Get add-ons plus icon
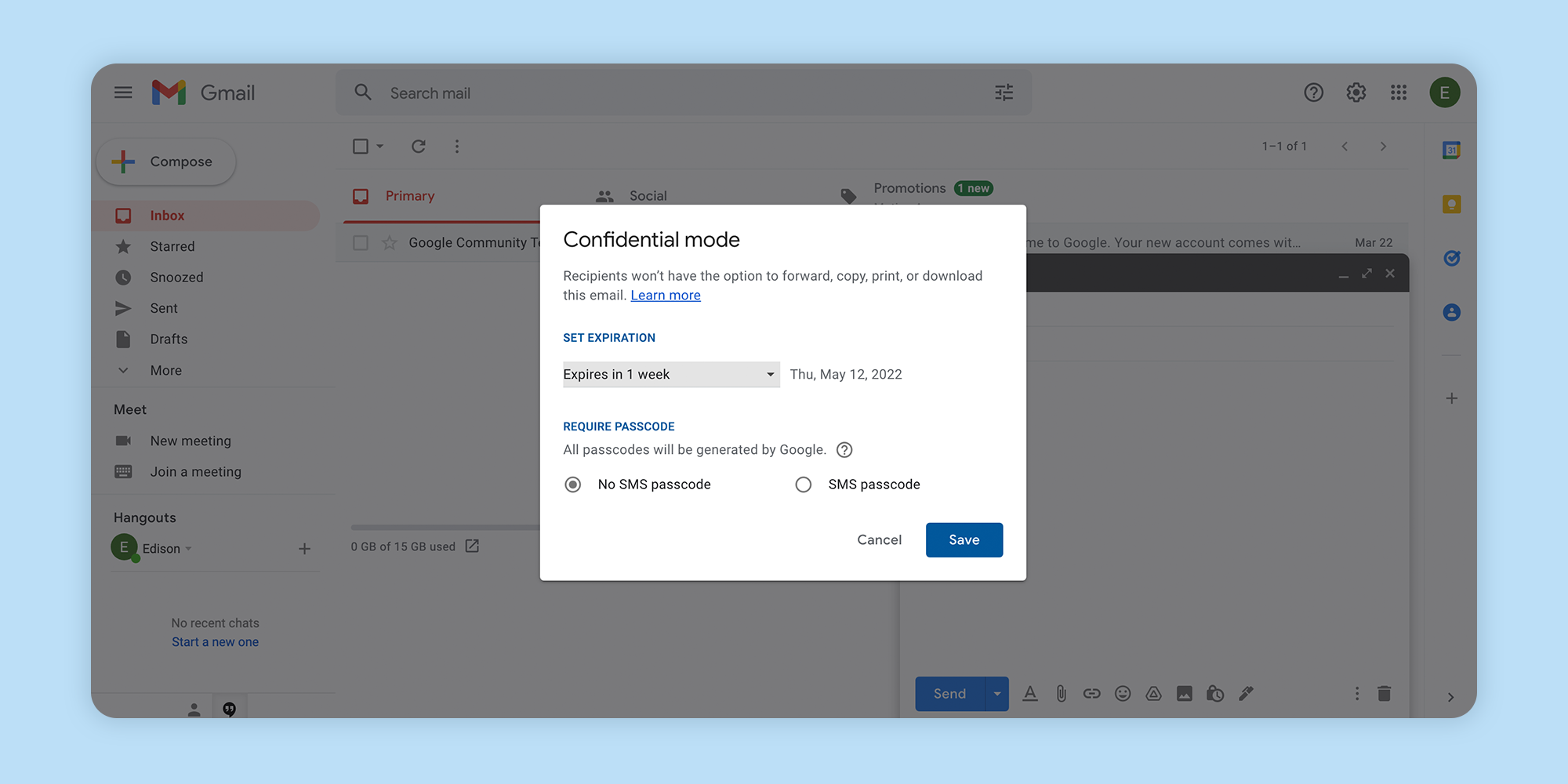Viewport: 1568px width, 784px height. pos(1451,398)
